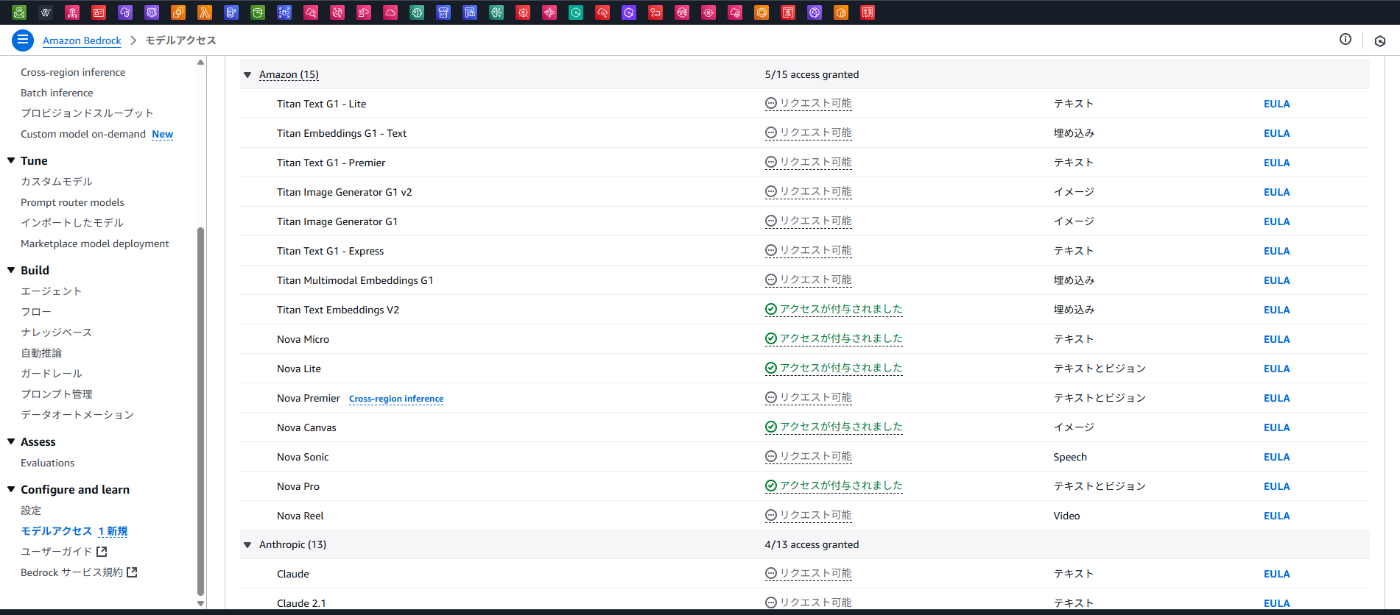Image resolution: width=1400 pixels, height=615 pixels.
Task: Collapse the Build sidebar section
Action: (11, 271)
